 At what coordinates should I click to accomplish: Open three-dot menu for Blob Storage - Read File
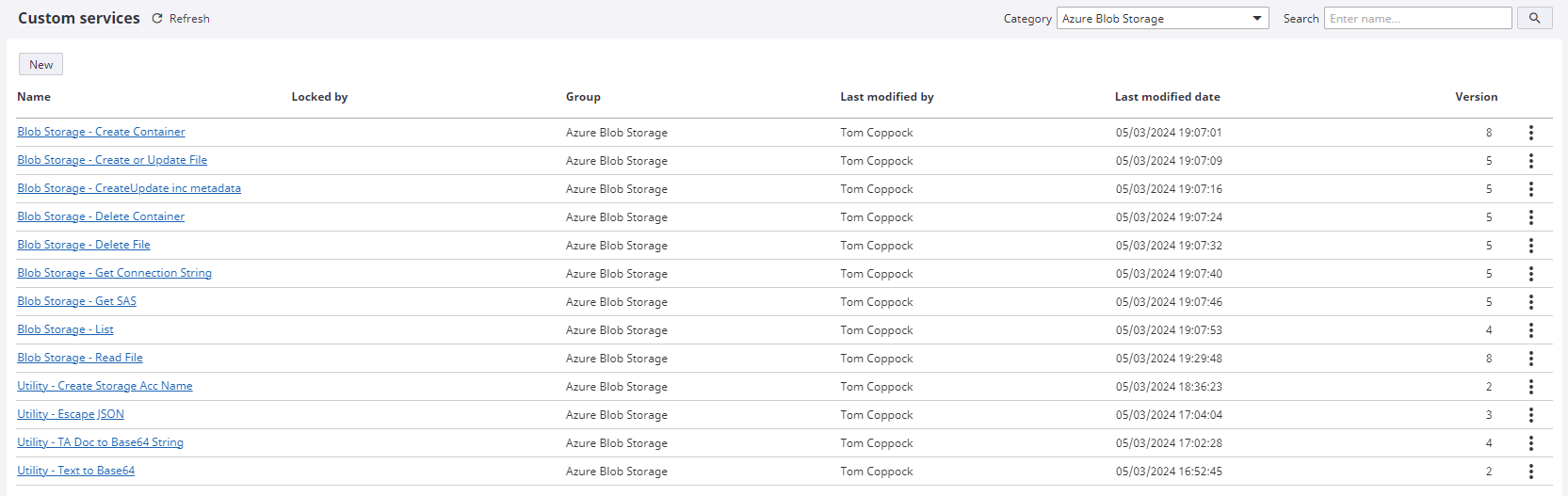[1530, 359]
